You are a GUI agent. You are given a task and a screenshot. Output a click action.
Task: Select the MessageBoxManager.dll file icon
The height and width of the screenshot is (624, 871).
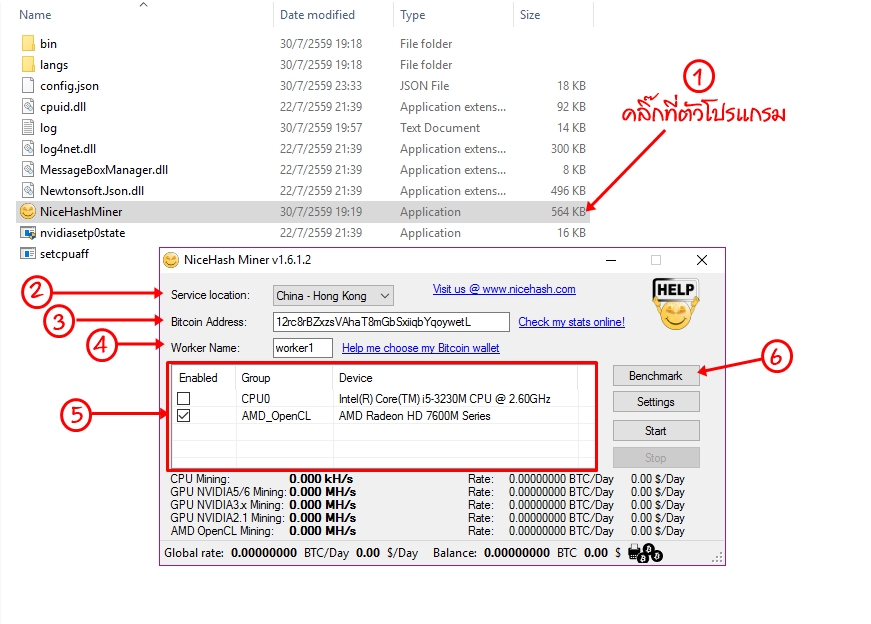(x=28, y=169)
